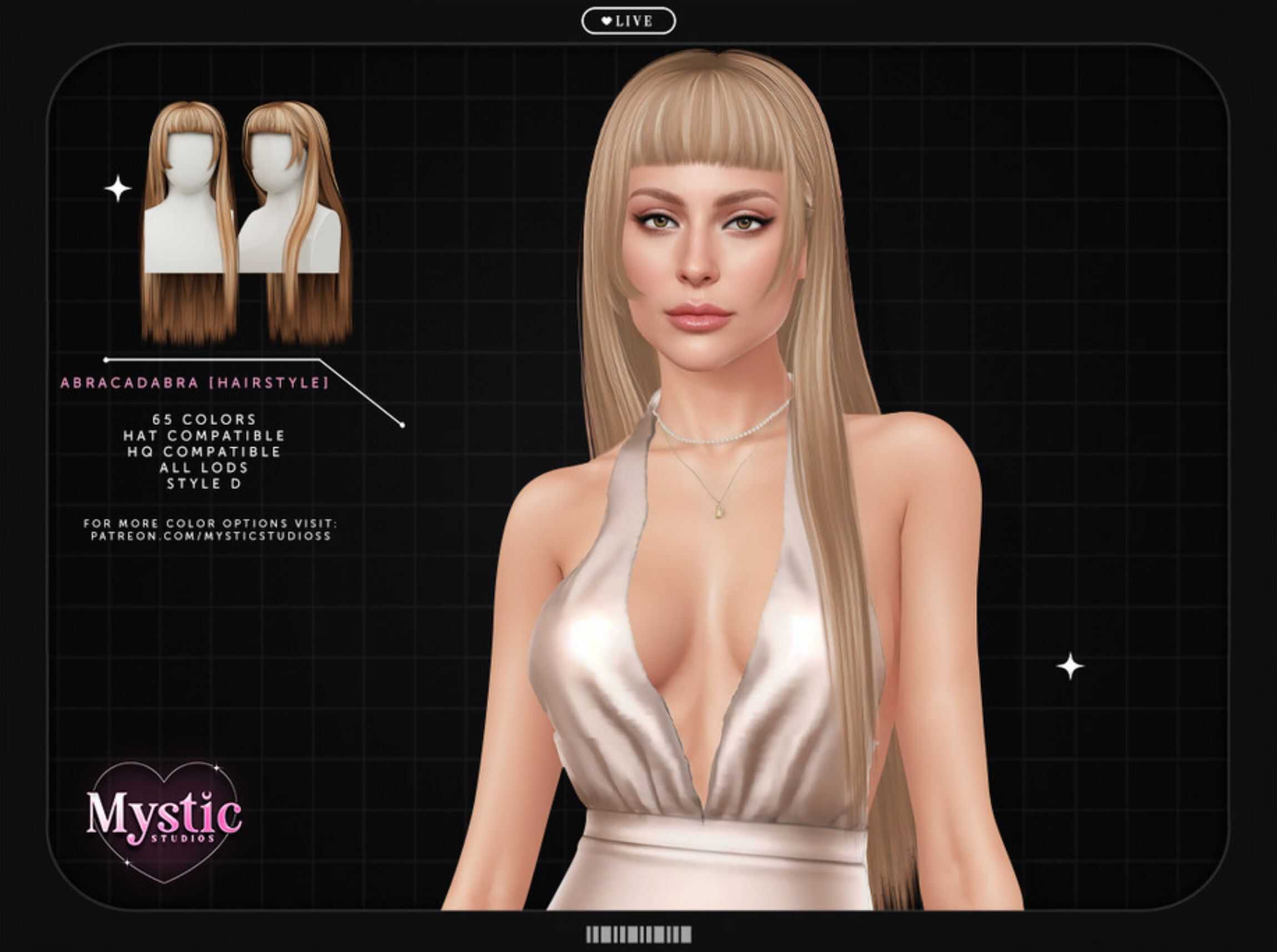The image size is (1277, 952).
Task: Click the sparkle star beside hair previews
Action: click(118, 189)
